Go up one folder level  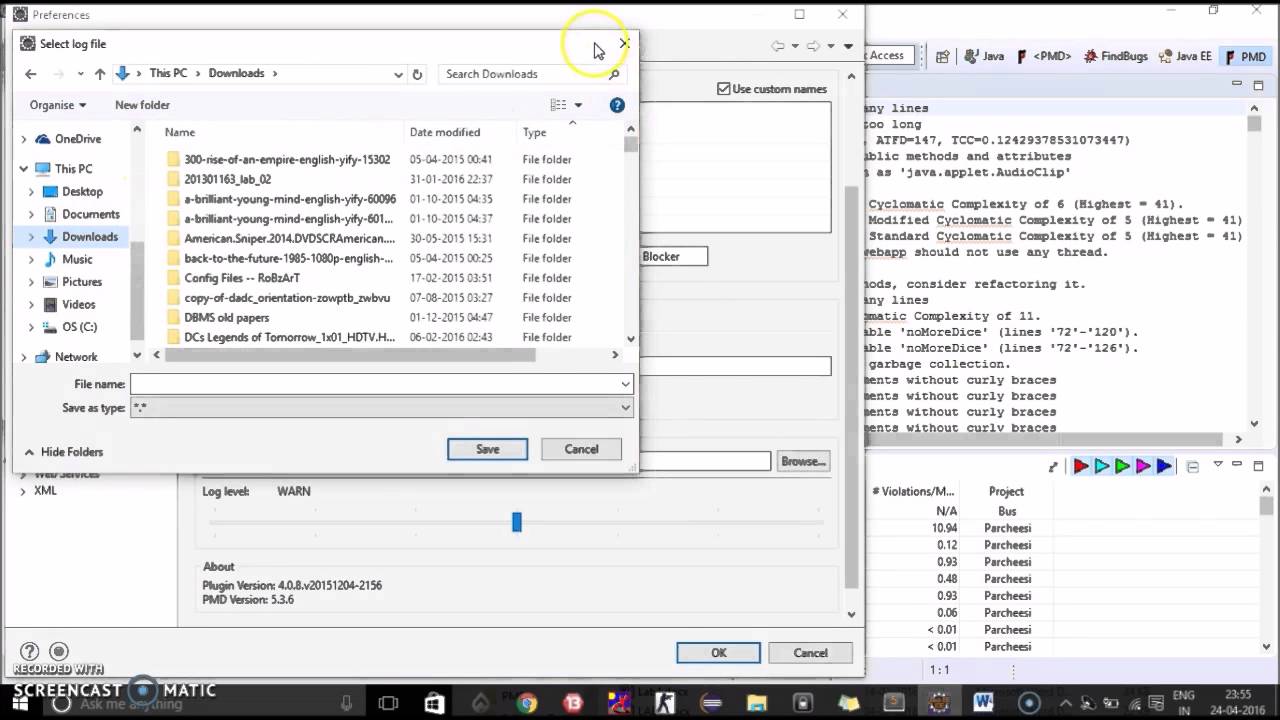tap(100, 74)
